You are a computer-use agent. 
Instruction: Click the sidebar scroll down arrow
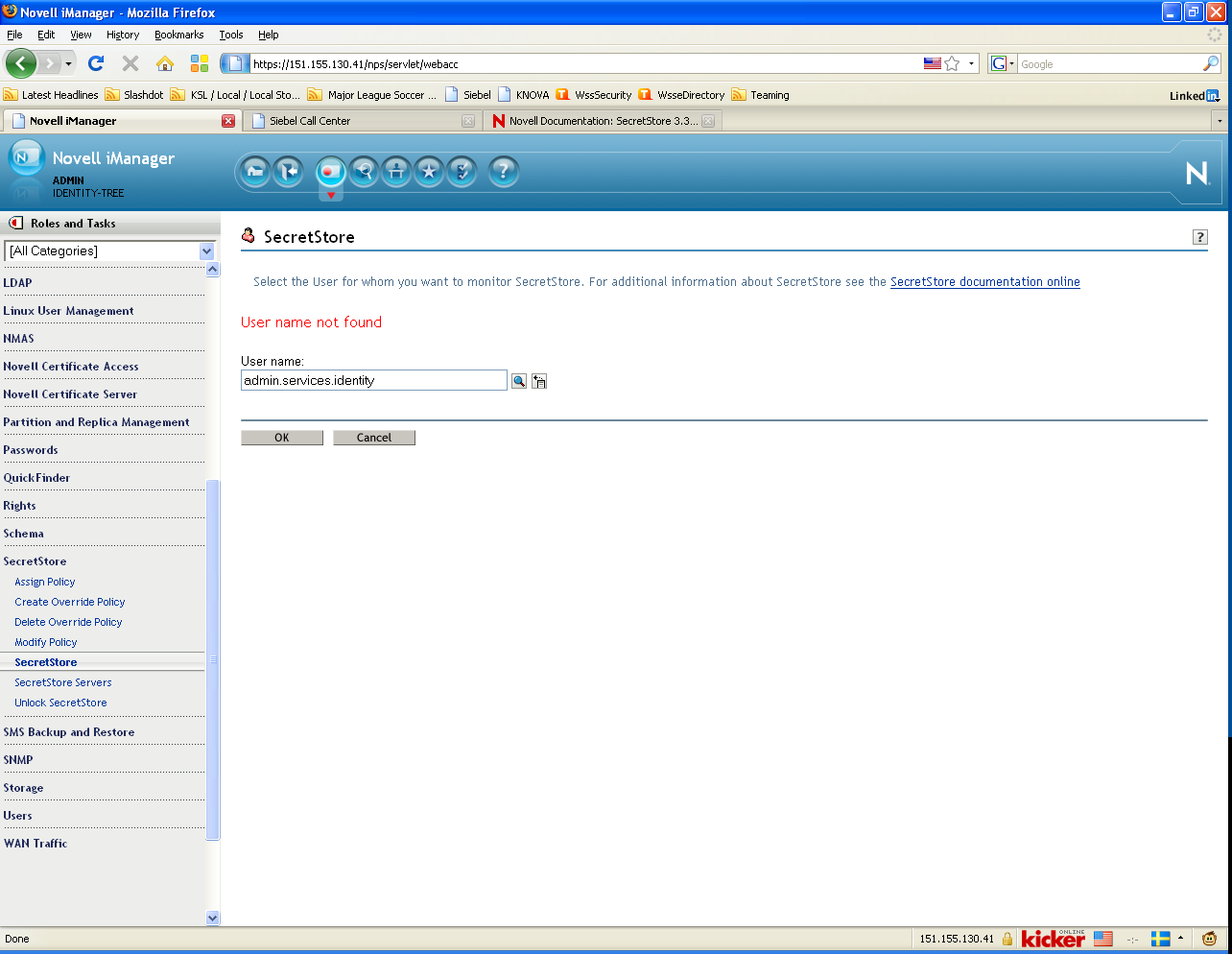pyautogui.click(x=213, y=918)
